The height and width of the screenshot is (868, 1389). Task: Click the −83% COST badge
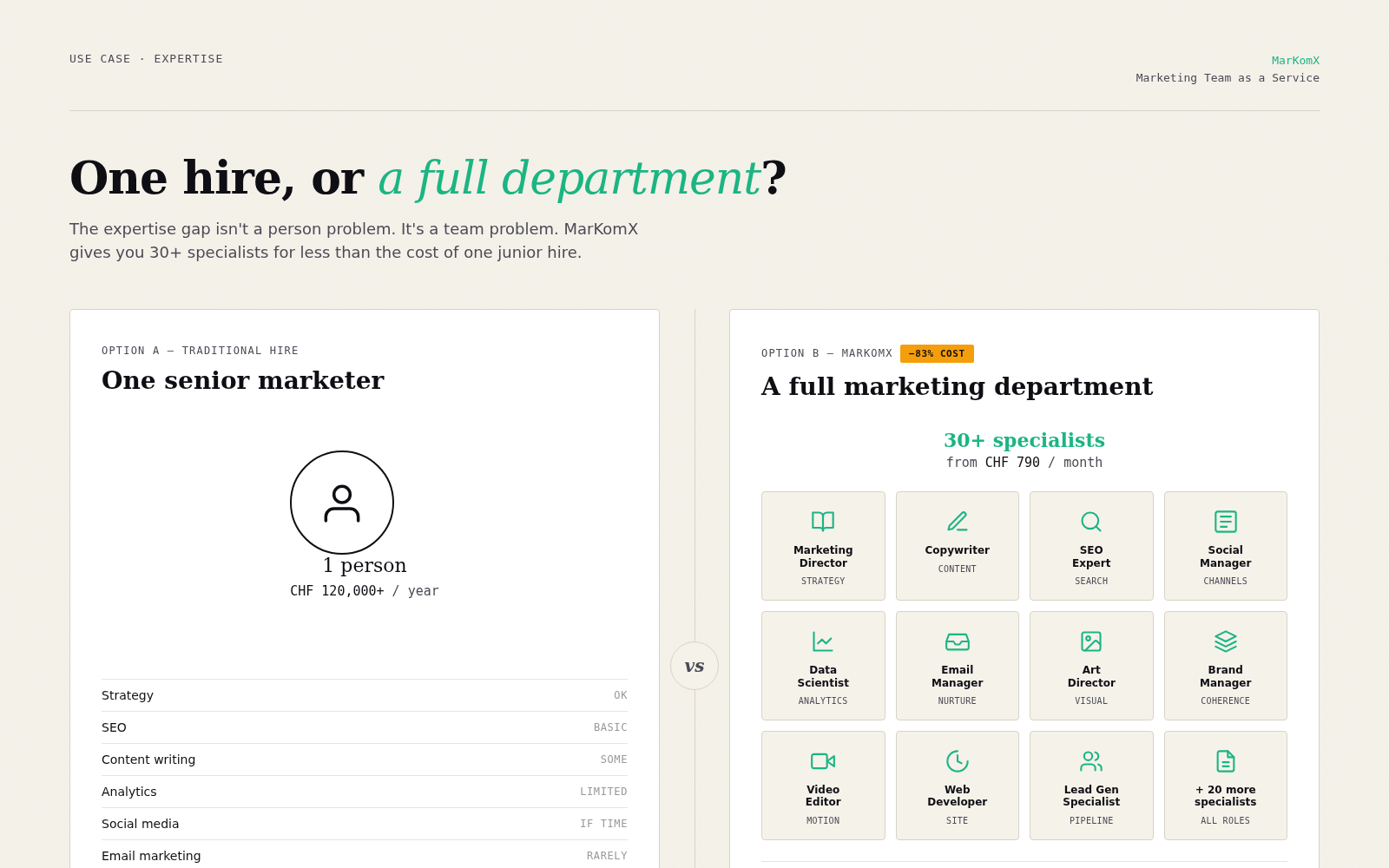click(x=937, y=353)
